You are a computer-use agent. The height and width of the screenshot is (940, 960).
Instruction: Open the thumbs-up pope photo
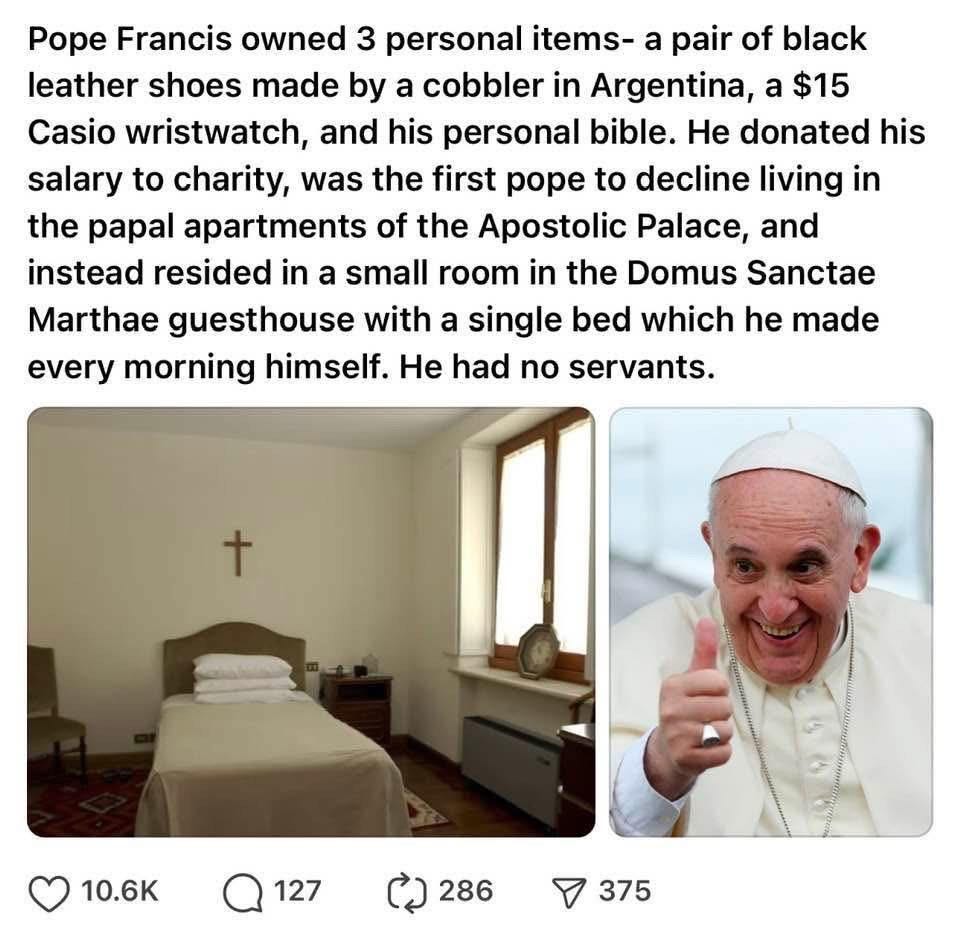tap(771, 622)
